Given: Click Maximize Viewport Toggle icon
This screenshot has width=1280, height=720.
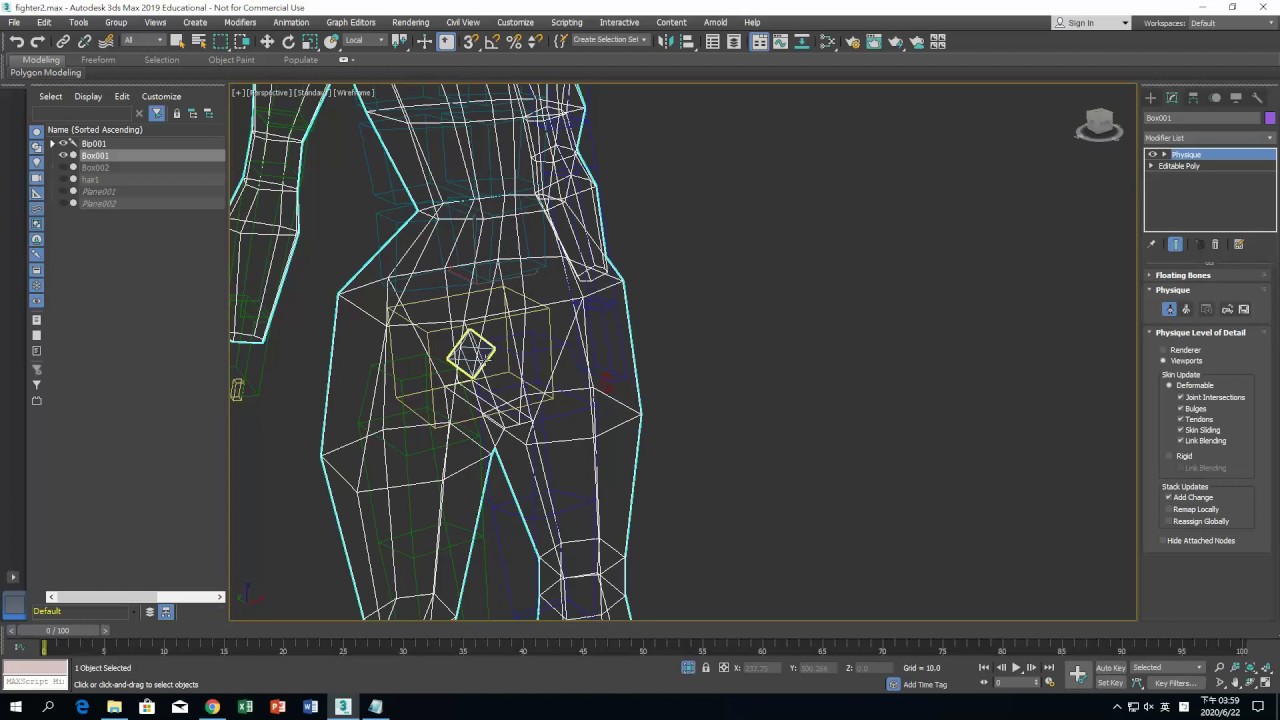Looking at the screenshot, I should 1267,683.
